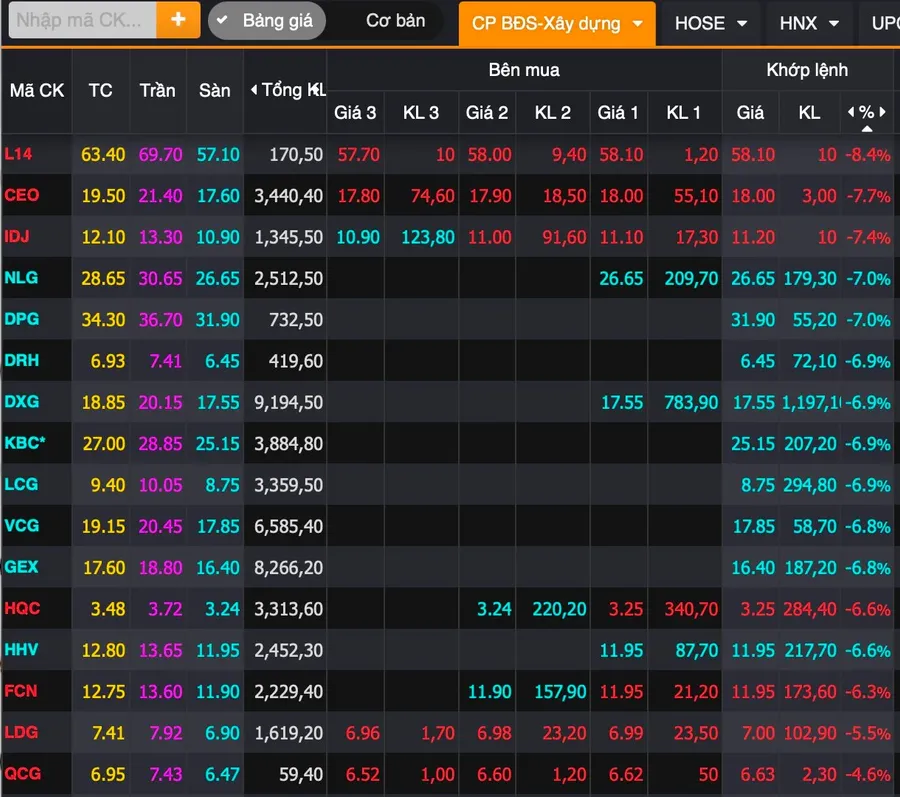Click L14 total volume '170,50'
The height and width of the screenshot is (797, 900).
point(296,154)
